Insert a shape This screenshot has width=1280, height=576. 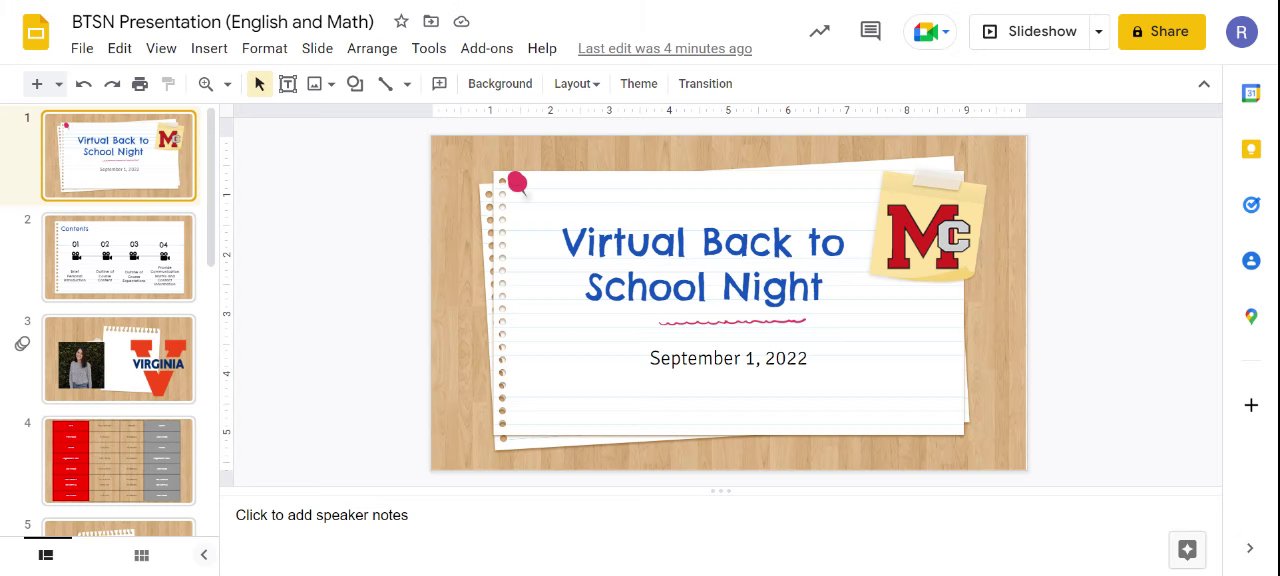coord(355,84)
